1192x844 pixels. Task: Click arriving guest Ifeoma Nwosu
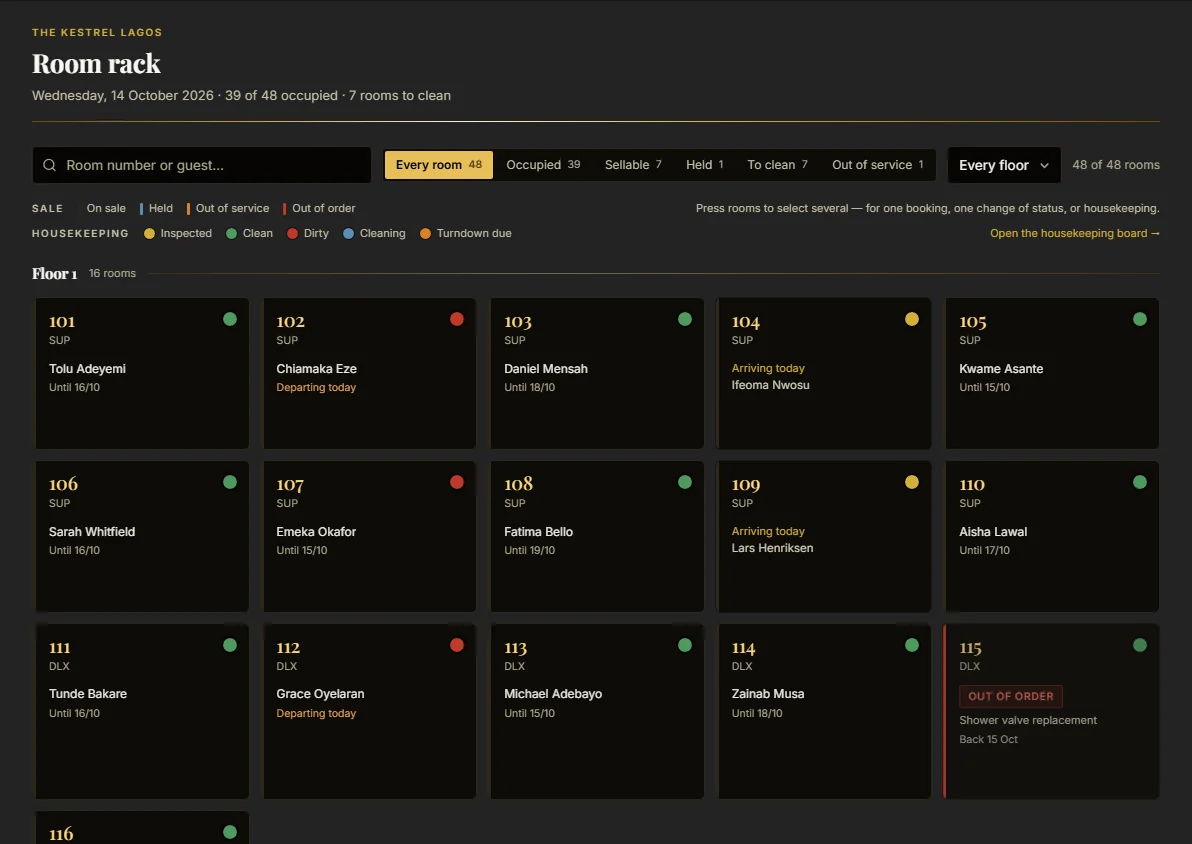point(770,385)
